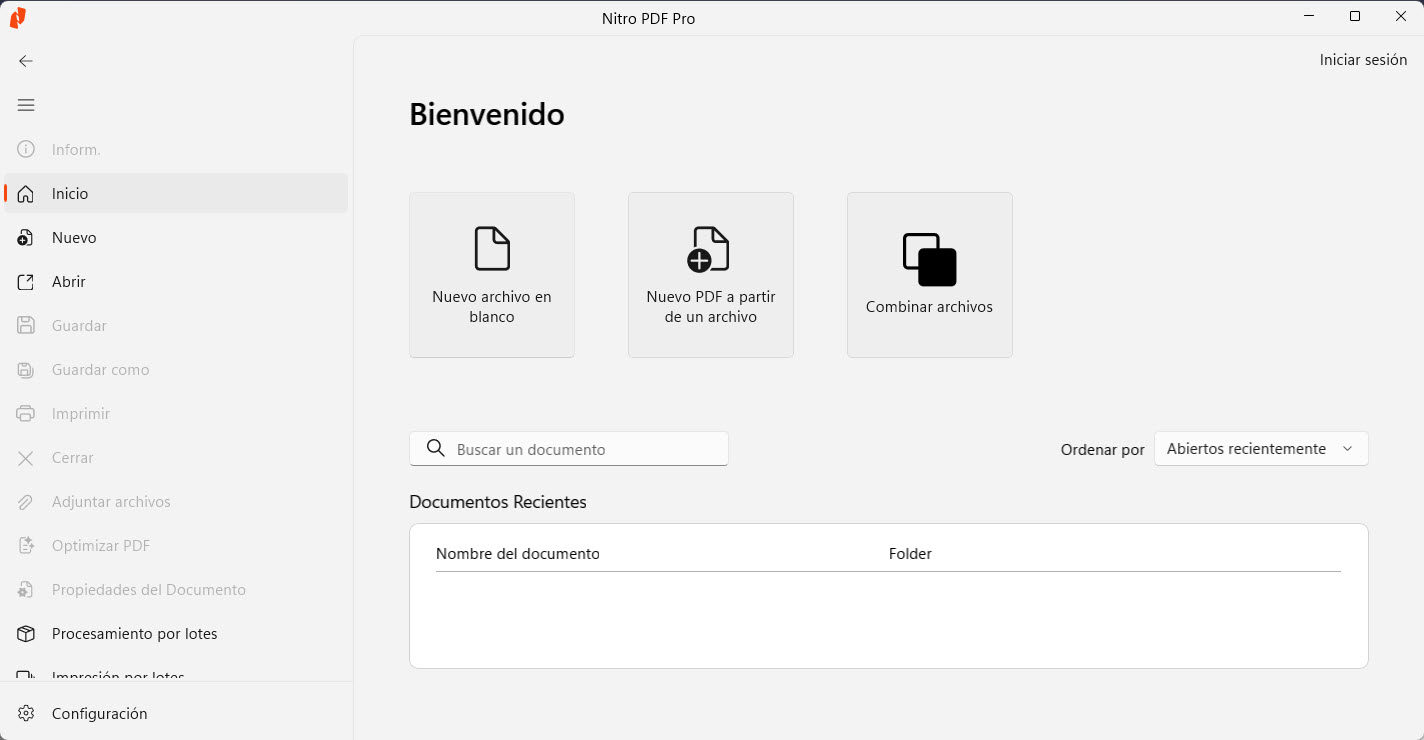Click the Optimizar PDF label

pos(101,546)
